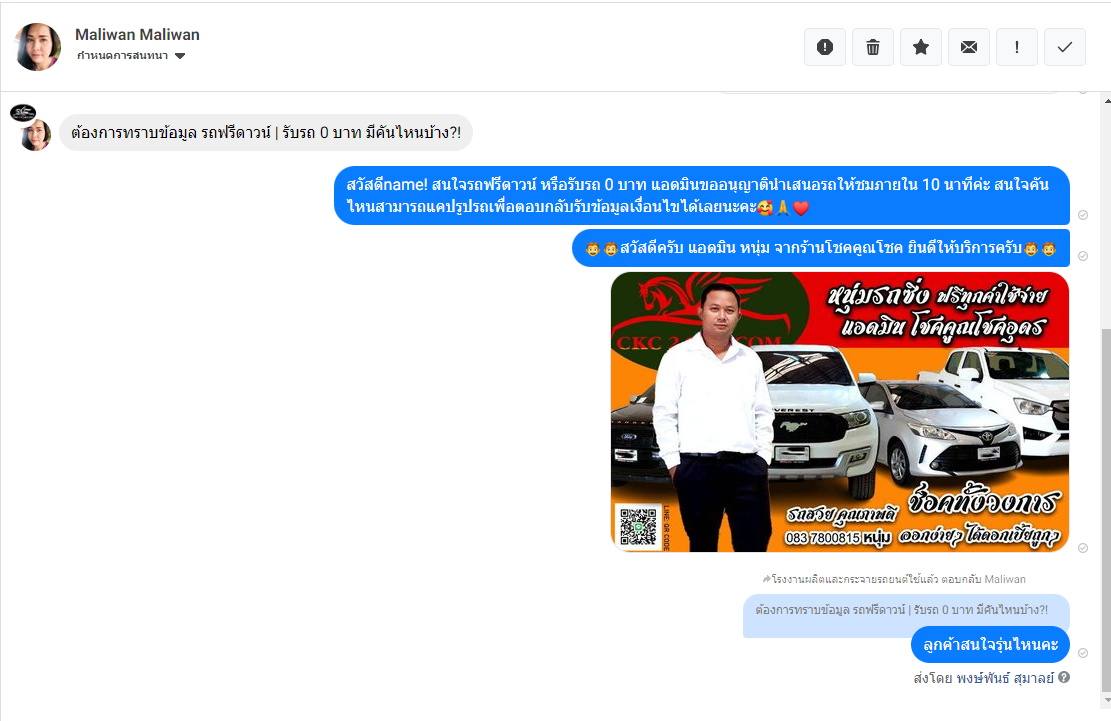Open Maliwan Maliwan header profile picture

click(x=38, y=47)
